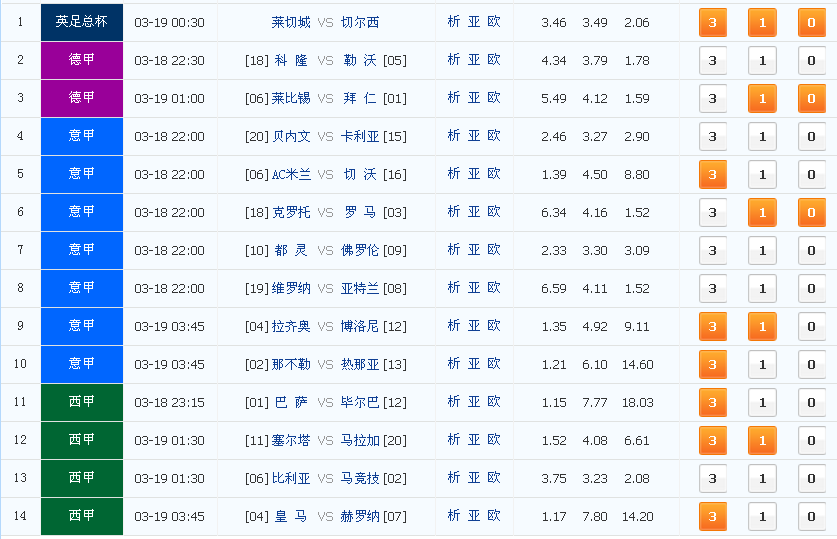Open 析 analysis for 巴萨 vs 毕尔巴

click(x=454, y=401)
